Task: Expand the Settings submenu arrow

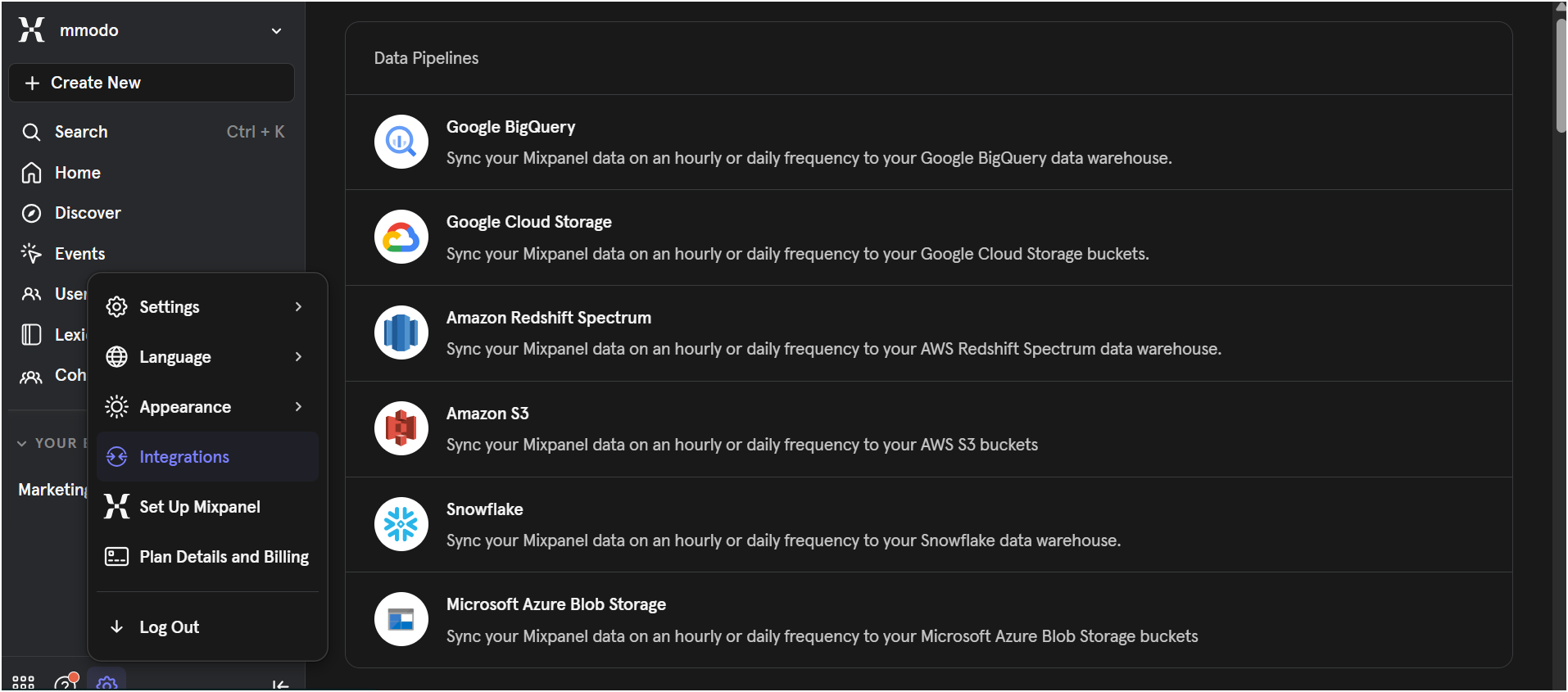Action: (x=298, y=307)
